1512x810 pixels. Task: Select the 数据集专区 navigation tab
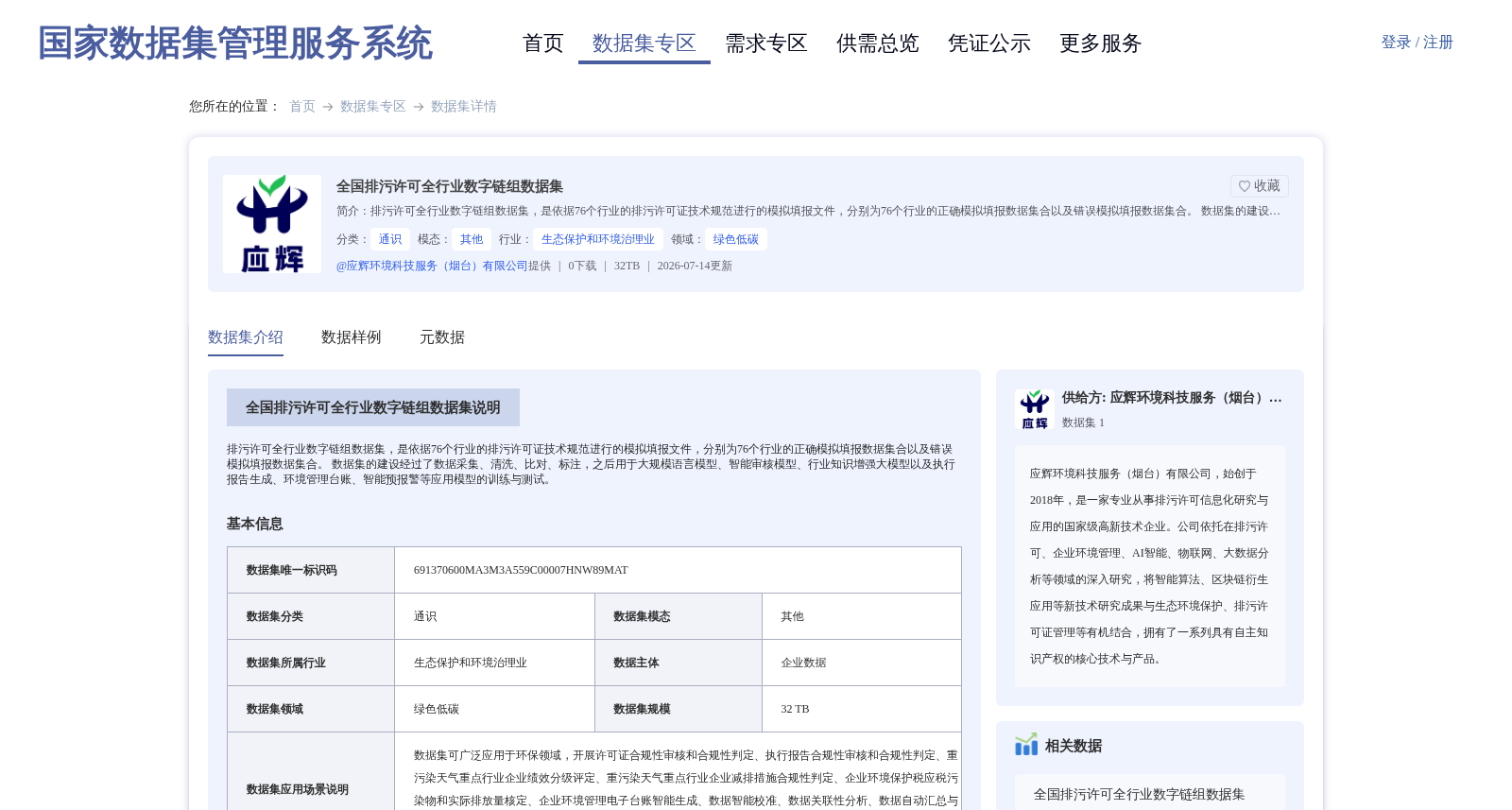(644, 43)
